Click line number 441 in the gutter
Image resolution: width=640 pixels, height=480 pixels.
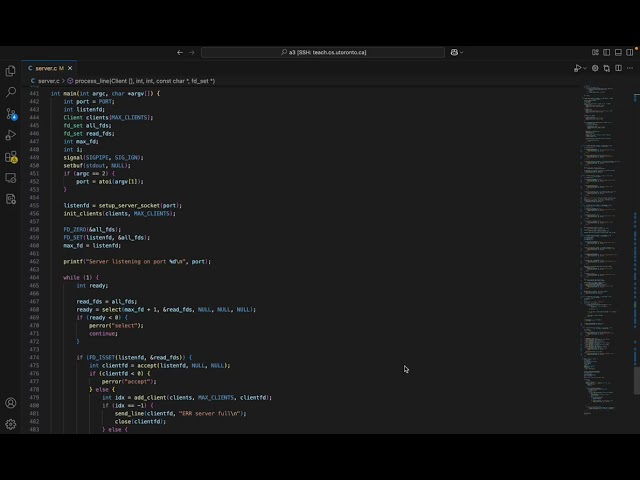(34, 93)
